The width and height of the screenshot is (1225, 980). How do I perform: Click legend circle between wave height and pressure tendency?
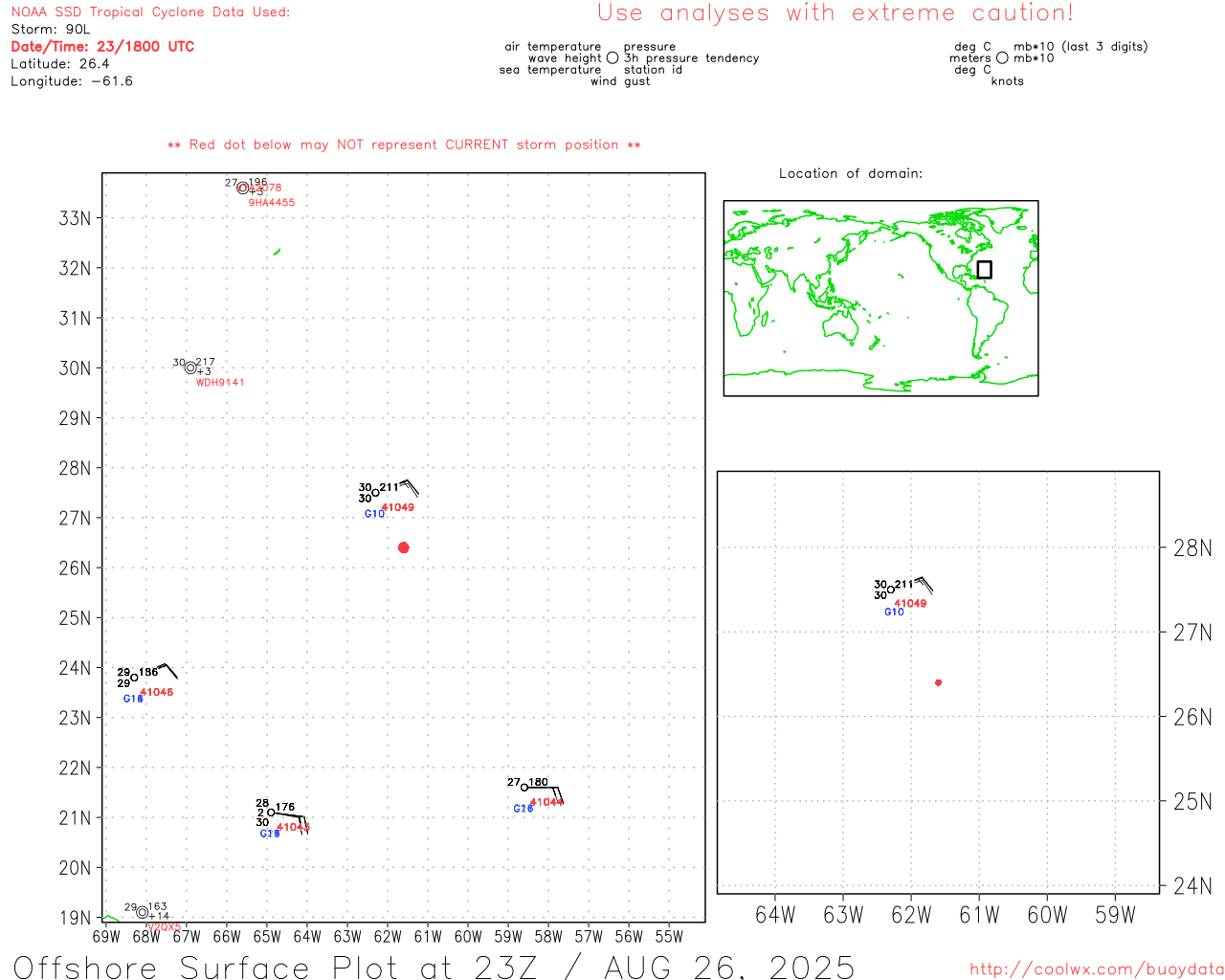[612, 57]
